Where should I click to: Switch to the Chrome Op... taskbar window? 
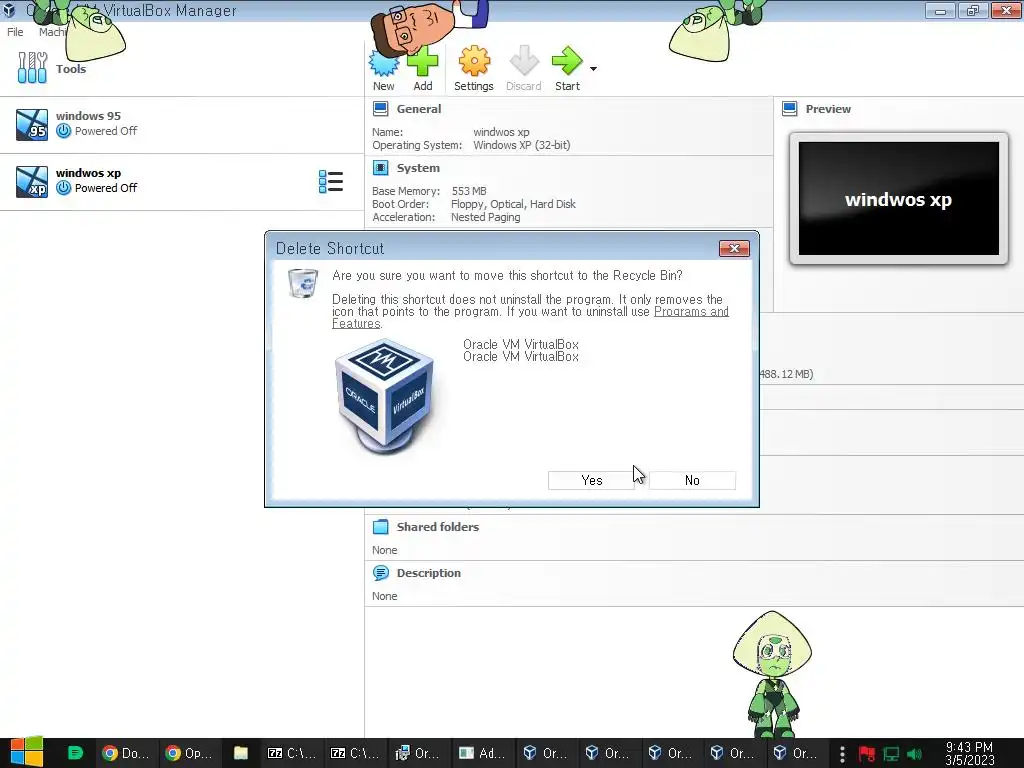coord(188,753)
